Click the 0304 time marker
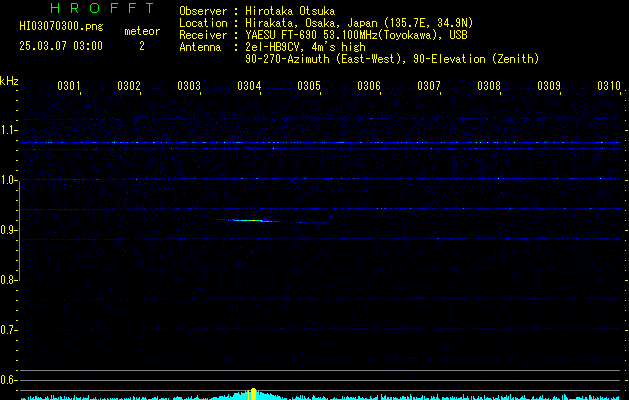The height and width of the screenshot is (400, 629). click(249, 86)
